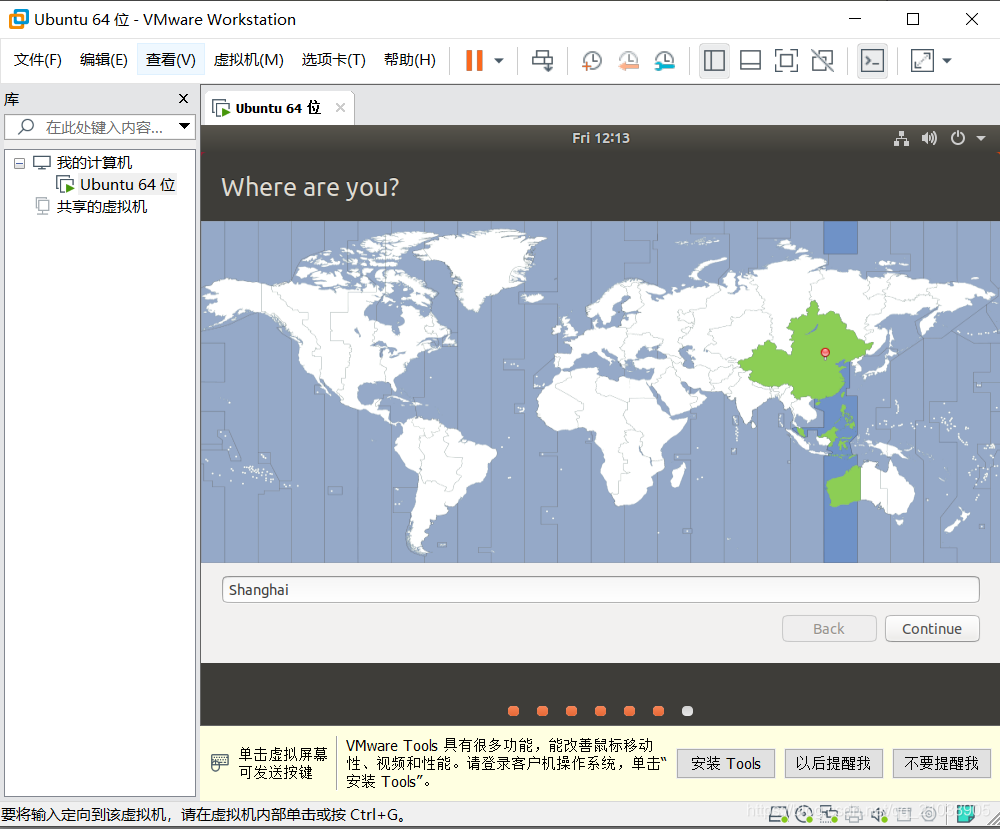Viewport: 1000px width, 829px height.
Task: Enter full screen mode
Action: [786, 61]
